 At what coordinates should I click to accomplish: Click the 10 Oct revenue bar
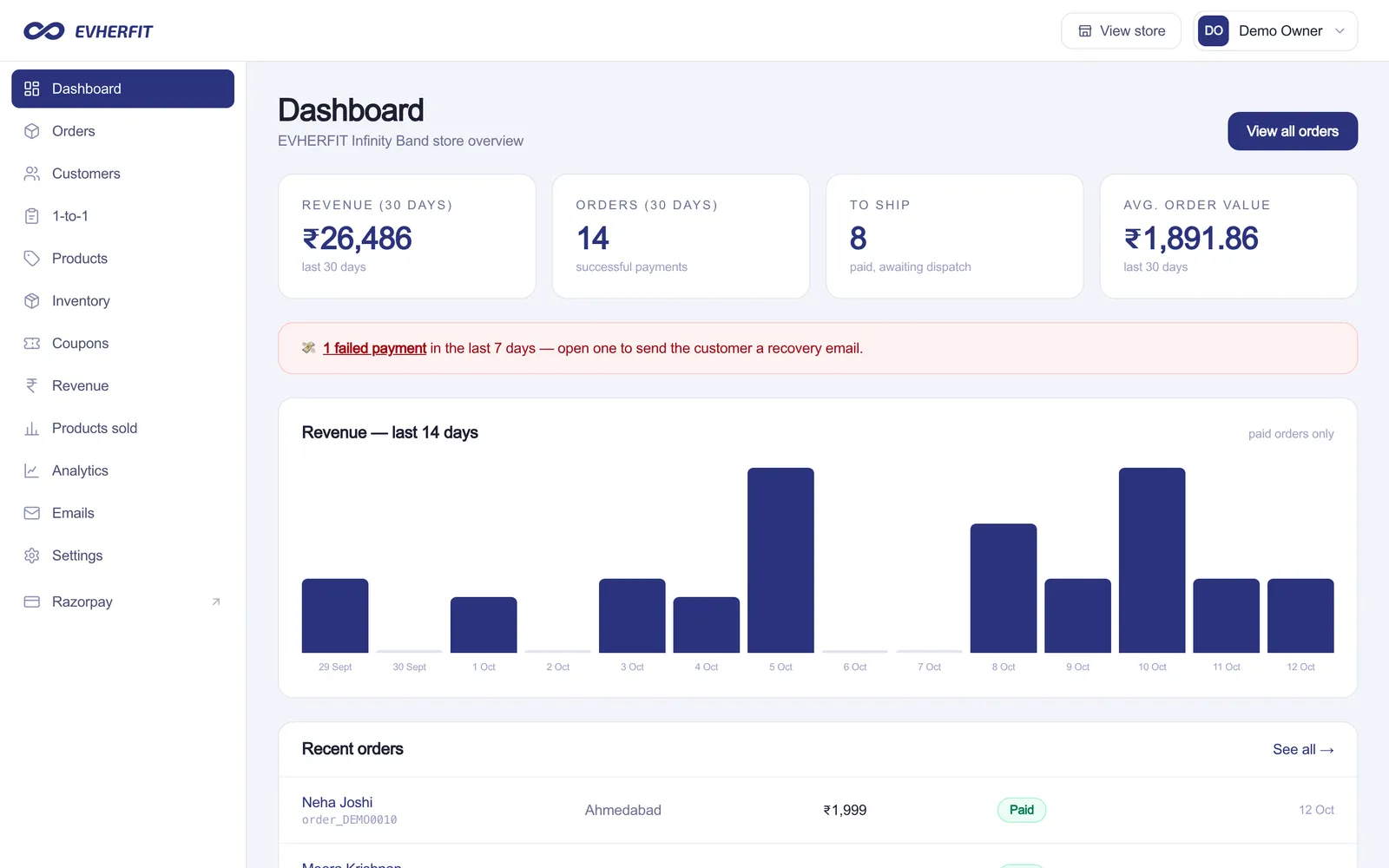[1152, 561]
